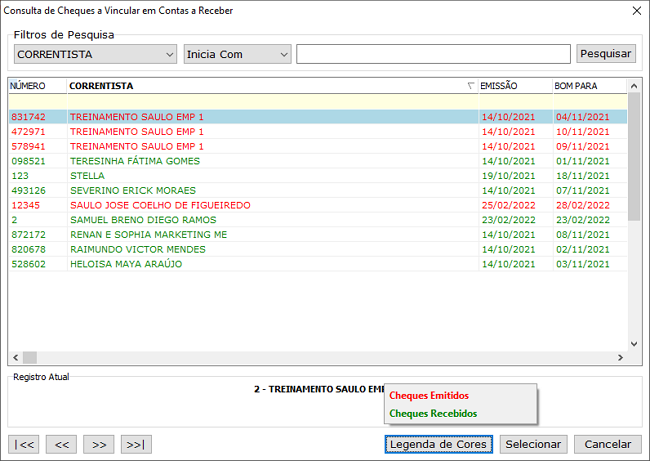The height and width of the screenshot is (461, 650).
Task: Sort by NÚMERO column header
Action: pyautogui.click(x=36, y=86)
